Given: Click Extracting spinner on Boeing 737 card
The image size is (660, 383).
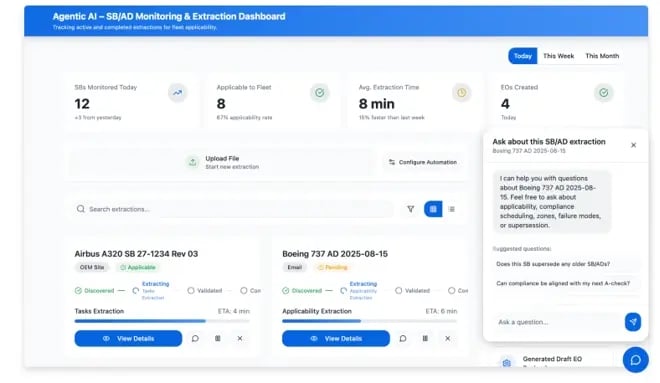Looking at the screenshot, I should (x=343, y=291).
